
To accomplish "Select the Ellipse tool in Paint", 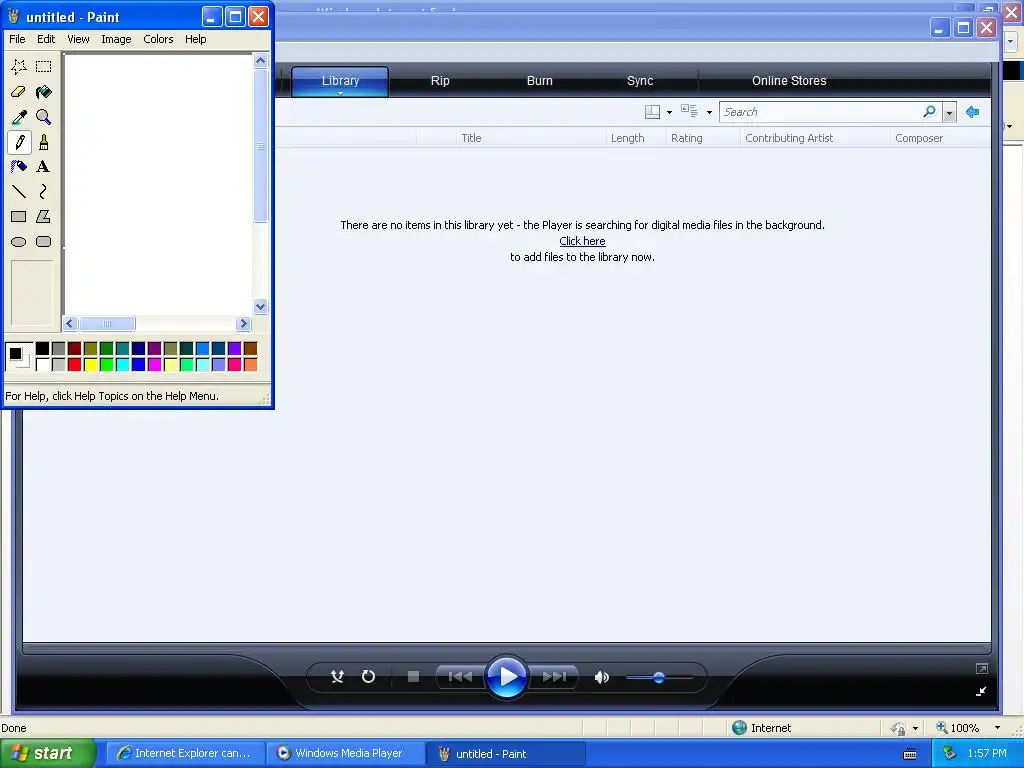I will [19, 242].
